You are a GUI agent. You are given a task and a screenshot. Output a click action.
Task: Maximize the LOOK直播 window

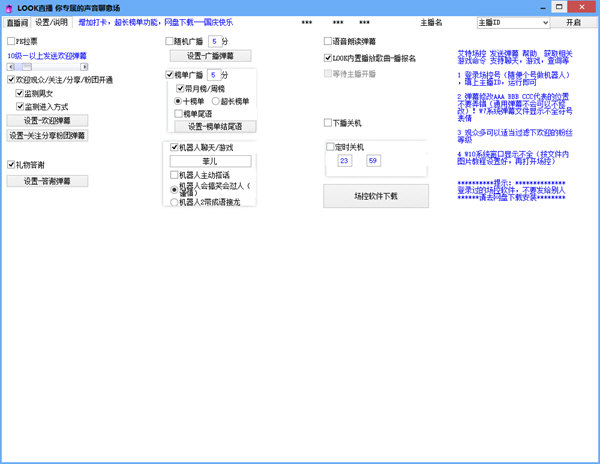(559, 7)
